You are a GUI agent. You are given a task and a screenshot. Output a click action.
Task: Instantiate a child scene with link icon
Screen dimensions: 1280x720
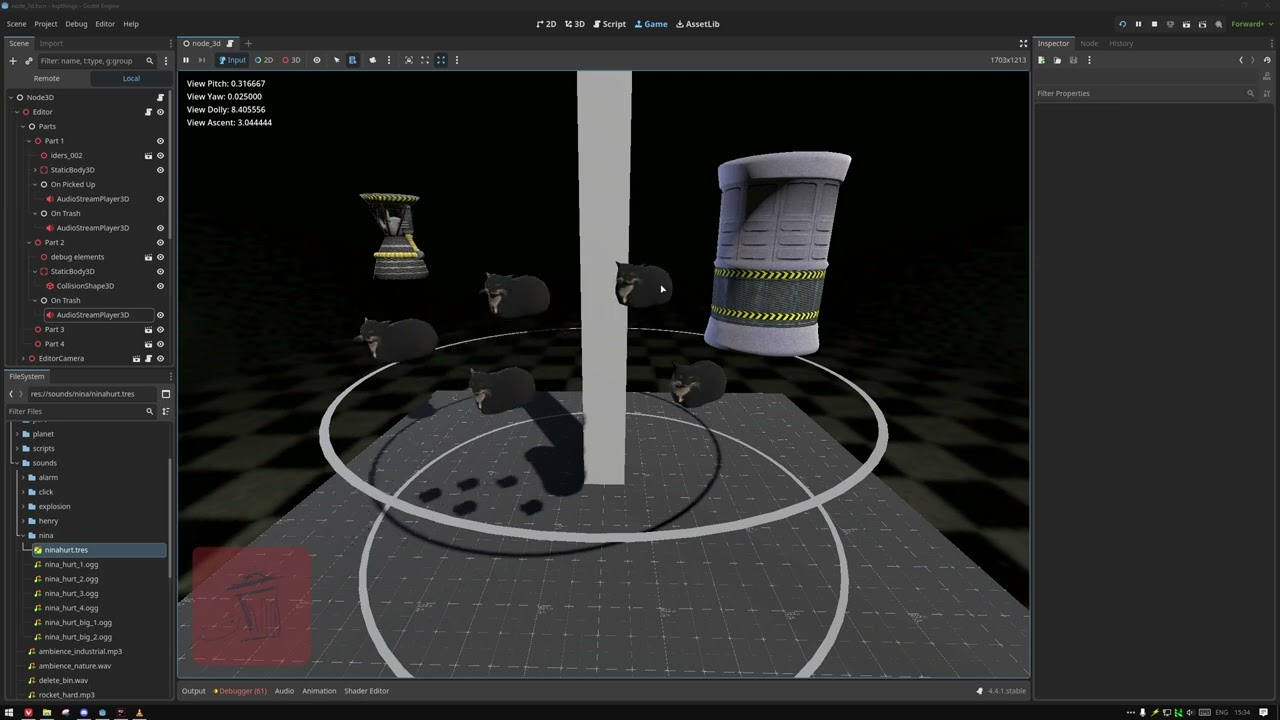(x=28, y=61)
